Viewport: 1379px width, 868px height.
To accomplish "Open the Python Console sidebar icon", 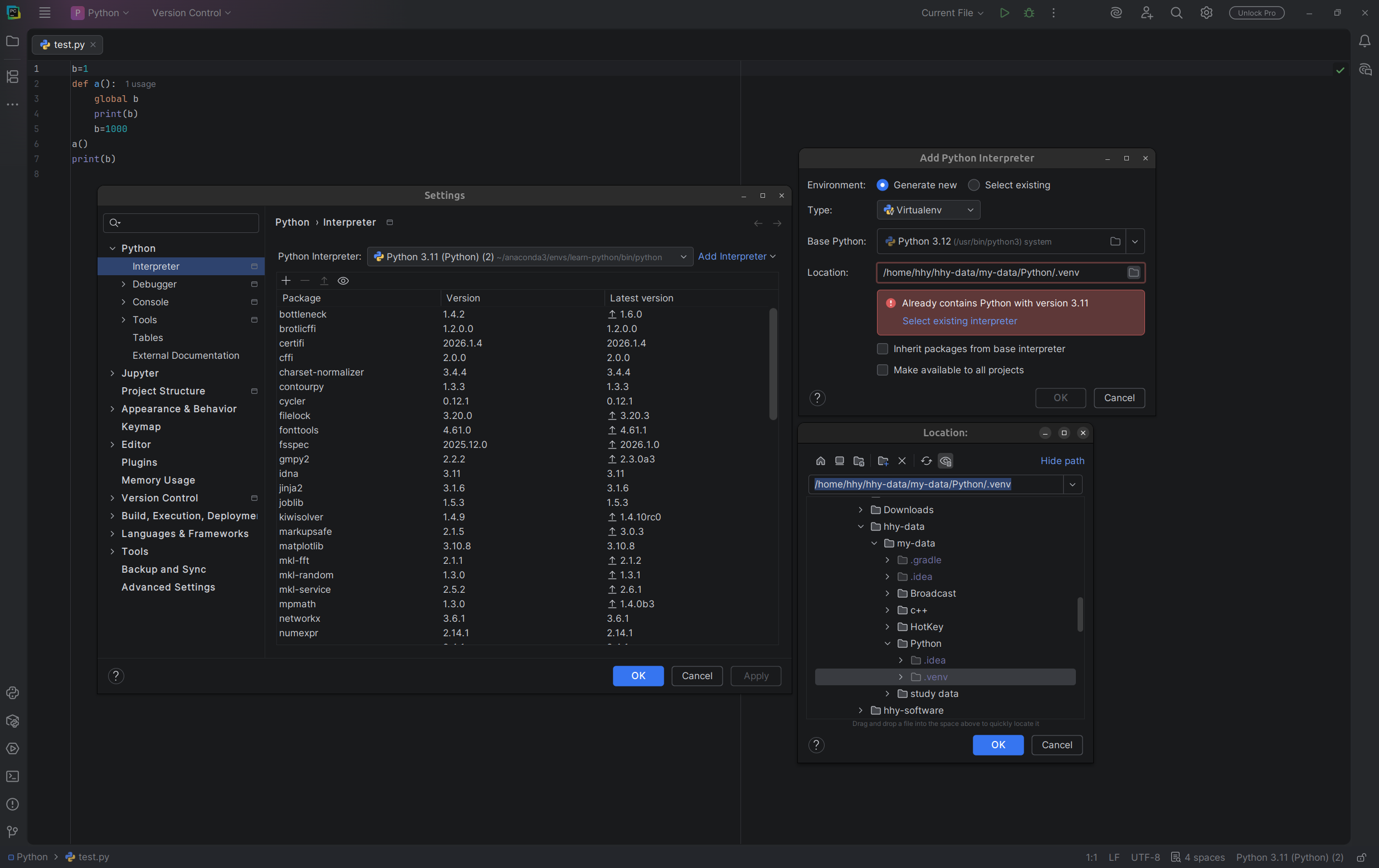I will [13, 693].
